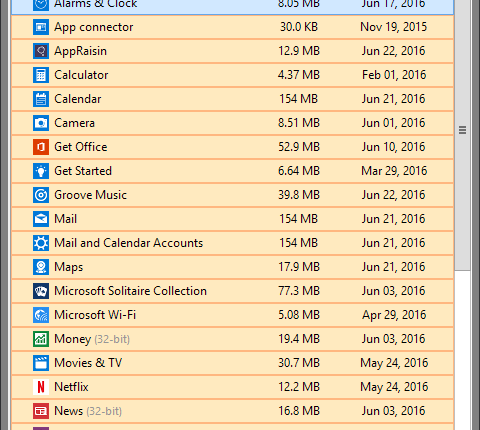Screen dimensions: 480x430
Task: Click the 8.51 MB size of Camera
Action: (299, 123)
